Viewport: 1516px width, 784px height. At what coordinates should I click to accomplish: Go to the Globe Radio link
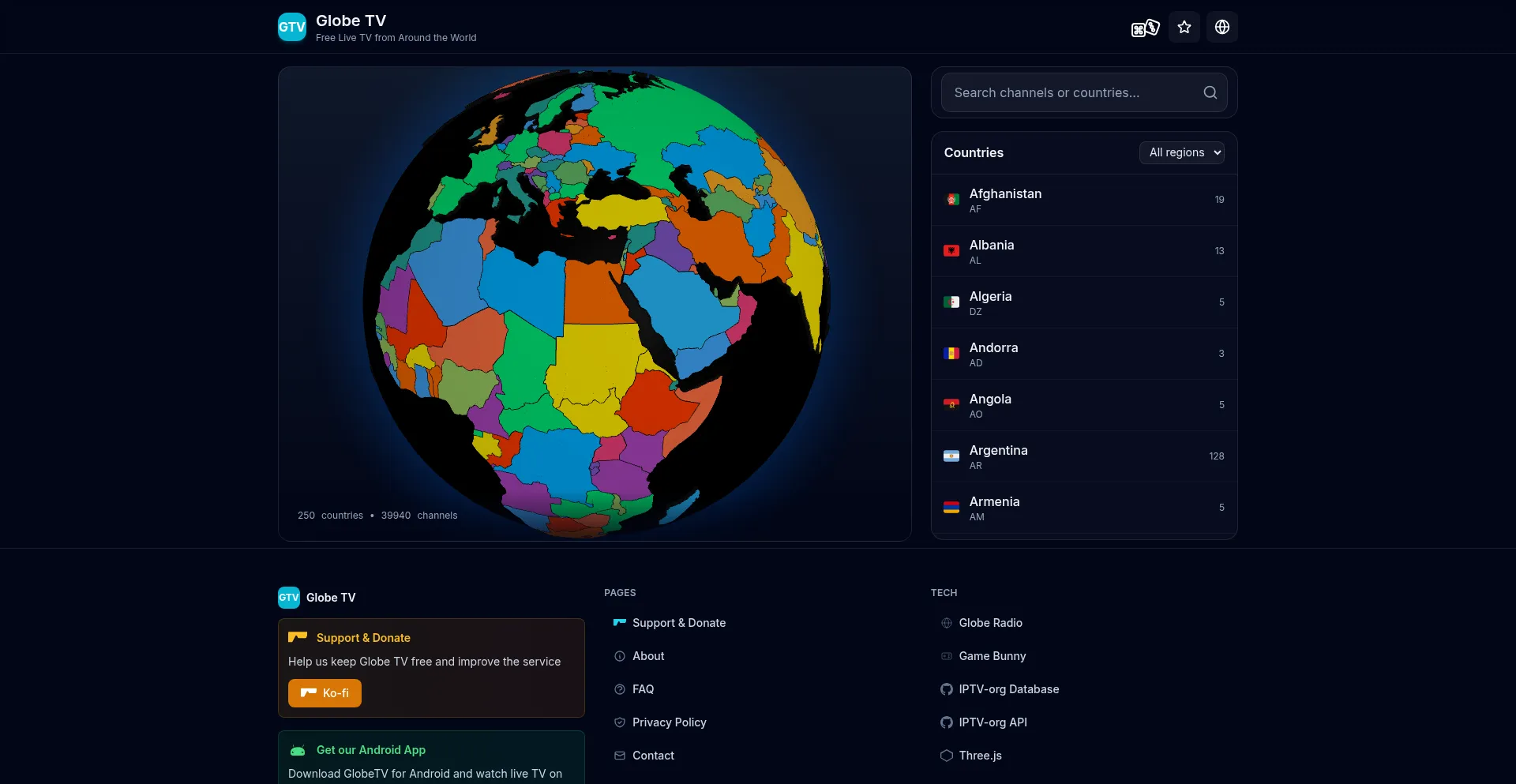pos(990,623)
